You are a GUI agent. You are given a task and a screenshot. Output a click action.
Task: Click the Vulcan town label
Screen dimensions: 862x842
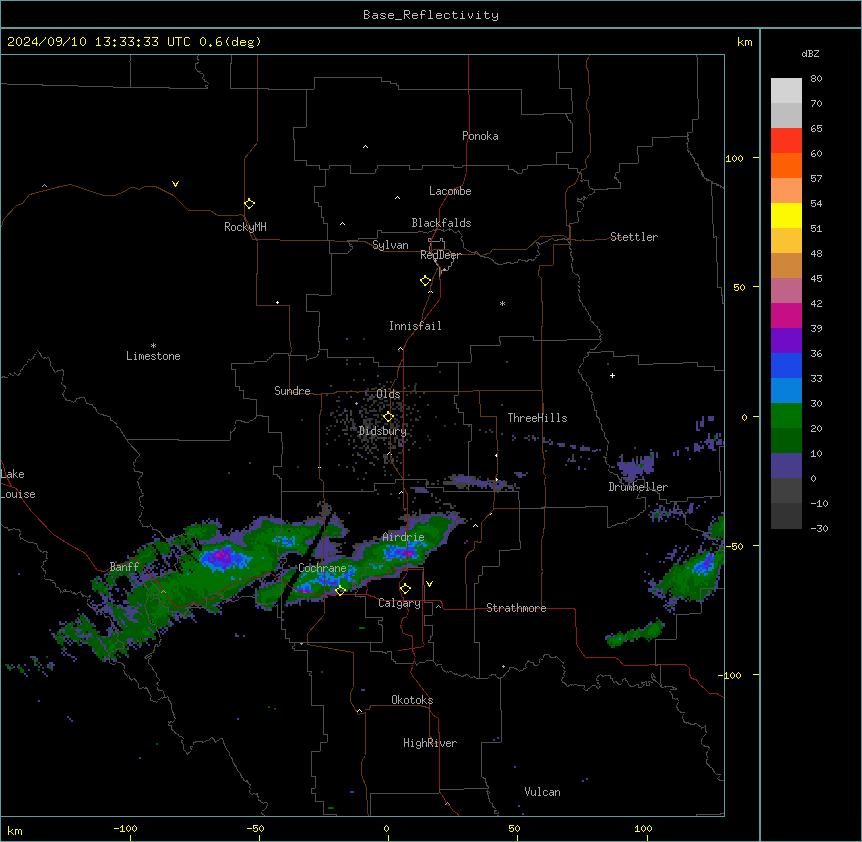click(542, 792)
